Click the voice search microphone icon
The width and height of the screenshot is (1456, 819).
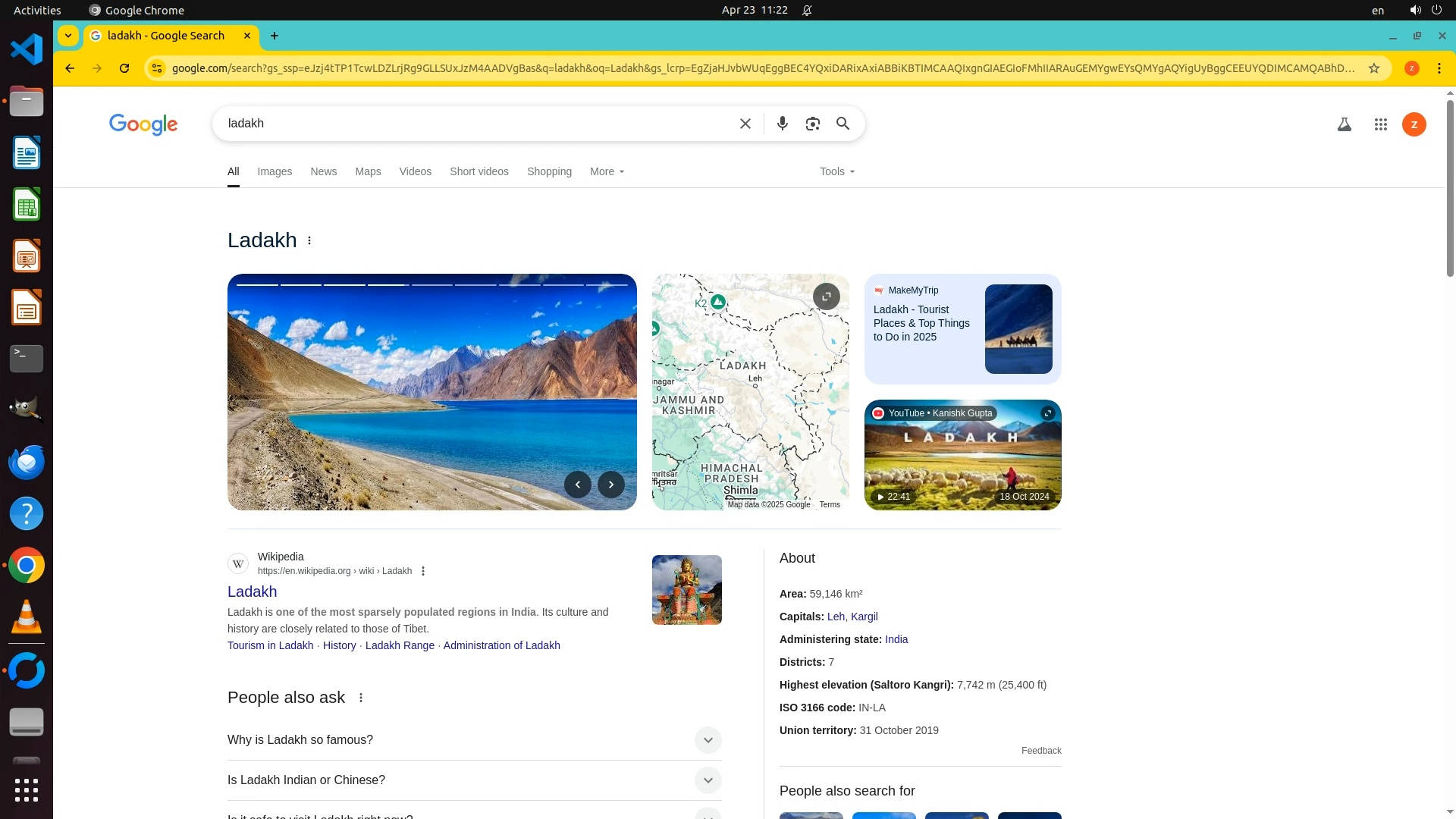point(782,124)
